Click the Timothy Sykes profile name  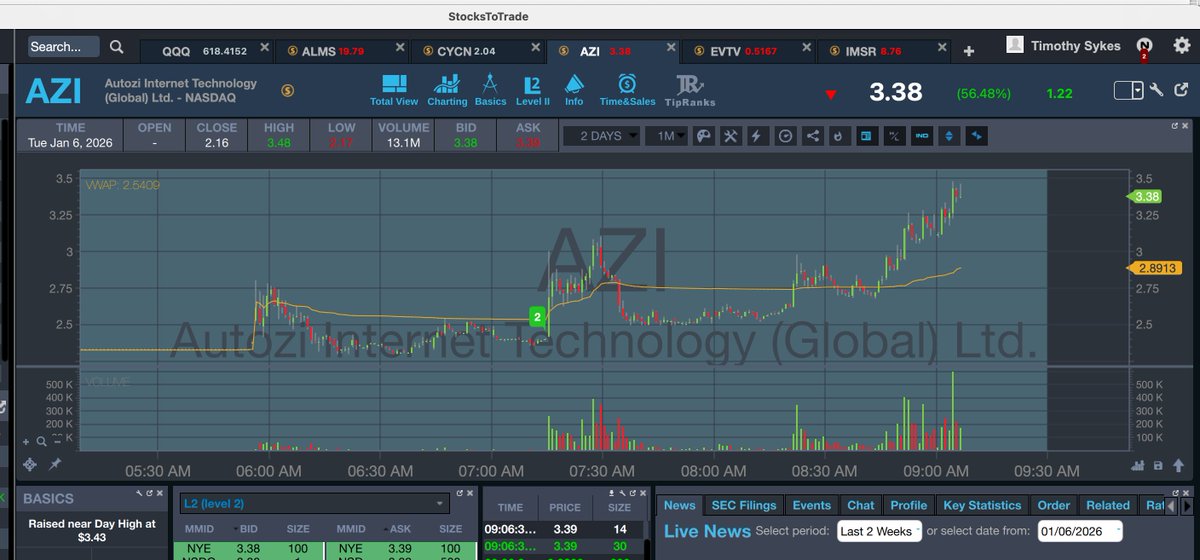tap(1076, 46)
